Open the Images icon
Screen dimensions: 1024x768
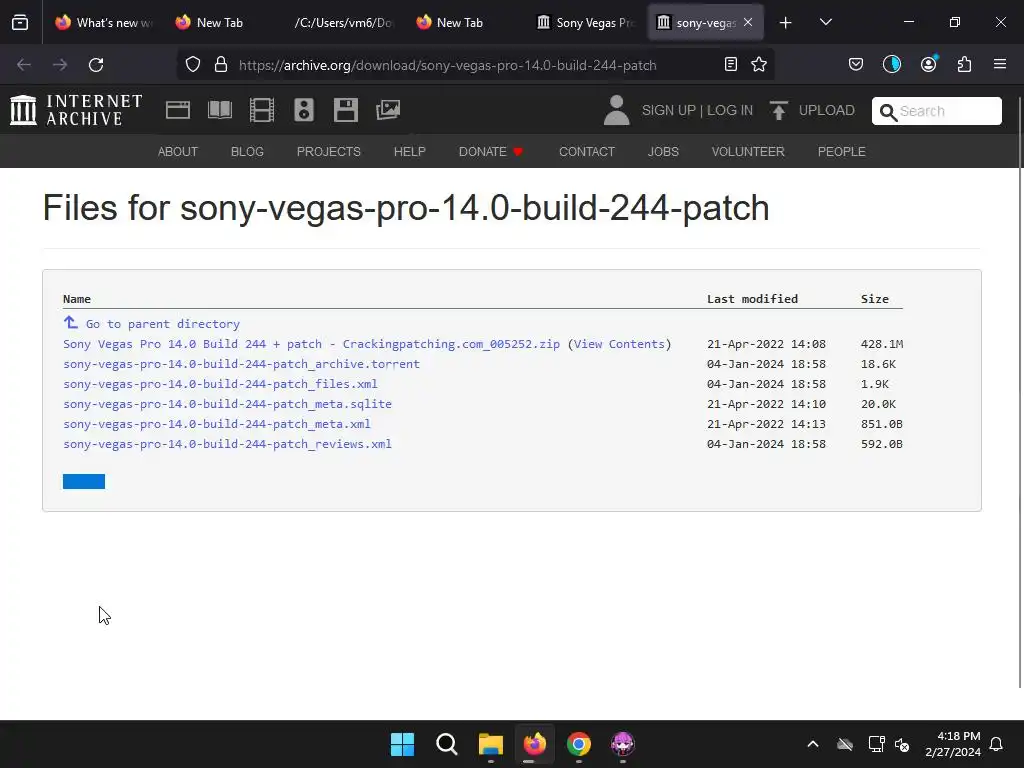click(x=388, y=110)
